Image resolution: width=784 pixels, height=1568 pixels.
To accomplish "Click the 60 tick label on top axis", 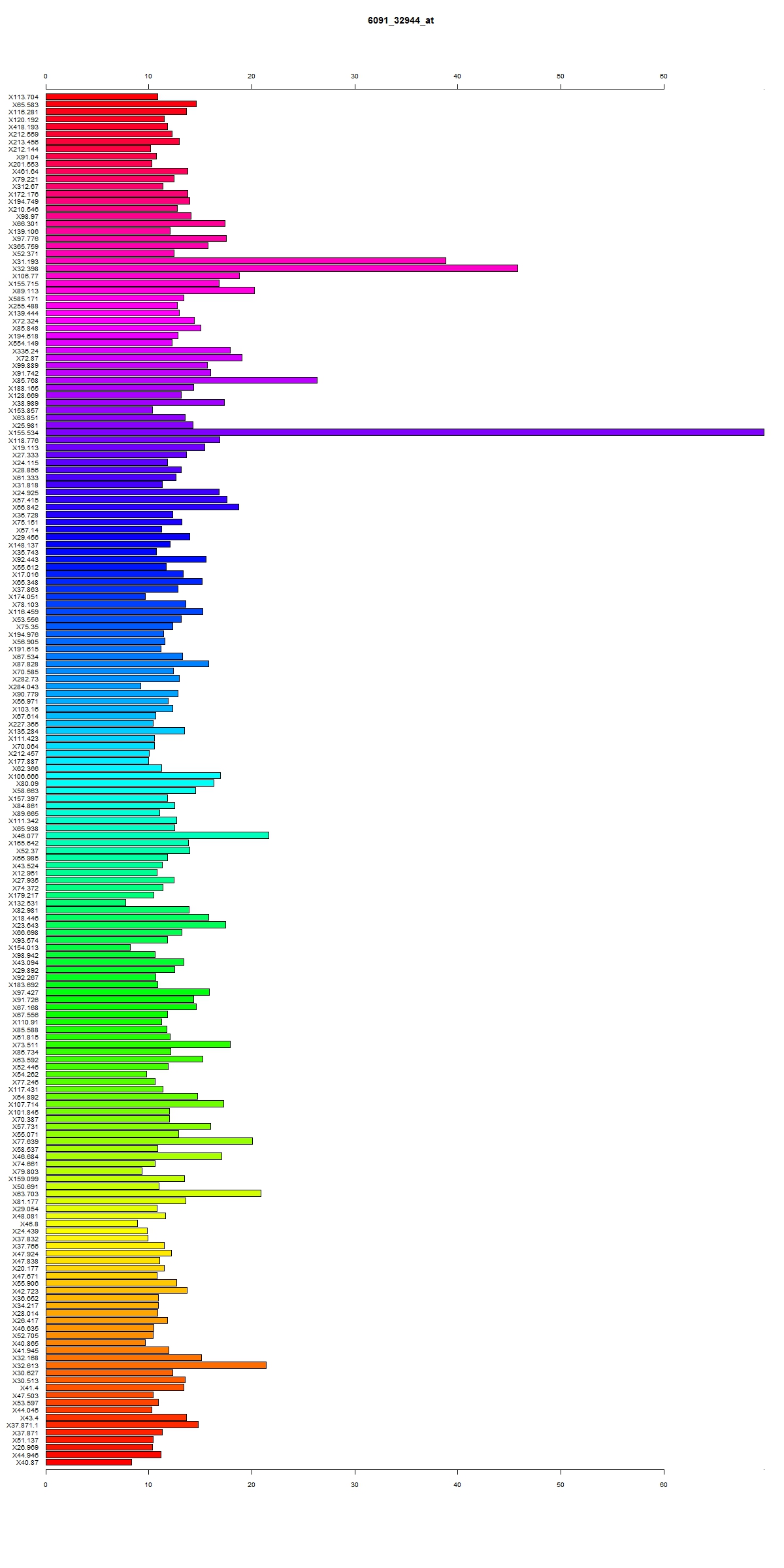I will [664, 76].
